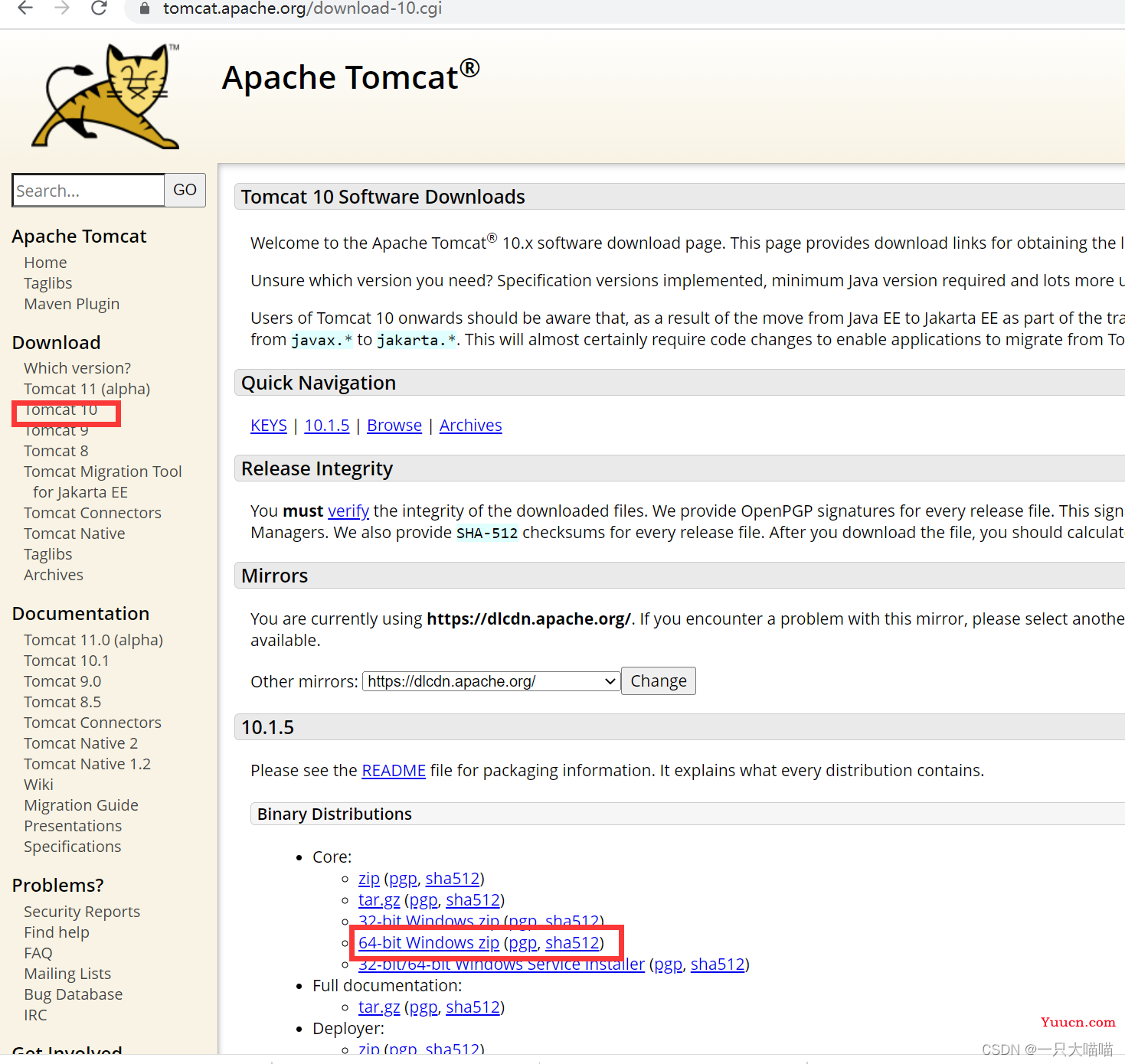Open Tomcat Native under Download
Image resolution: width=1125 pixels, height=1064 pixels.
[x=74, y=534]
